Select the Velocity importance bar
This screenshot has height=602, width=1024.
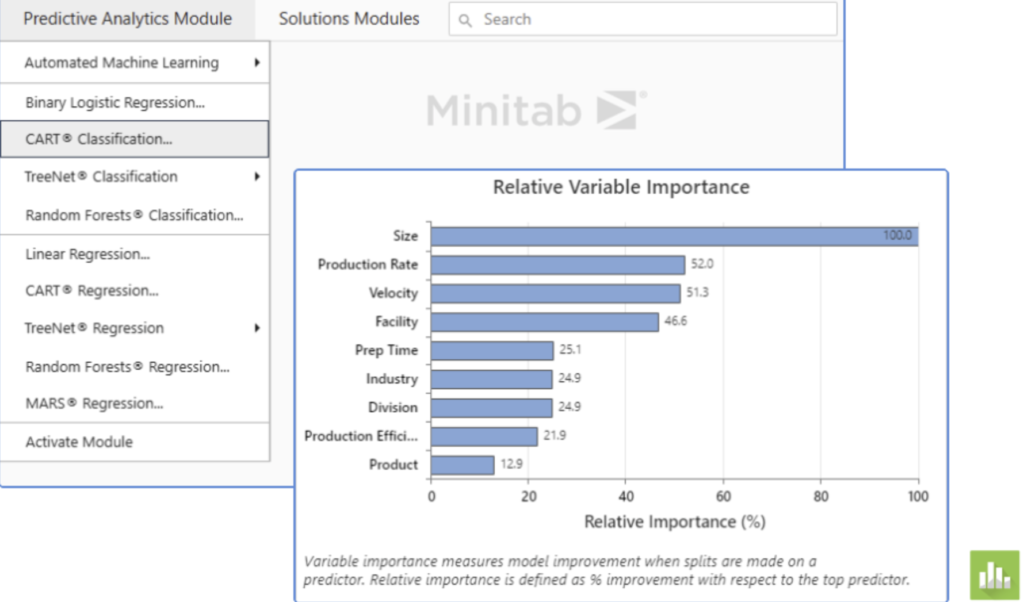coord(556,293)
